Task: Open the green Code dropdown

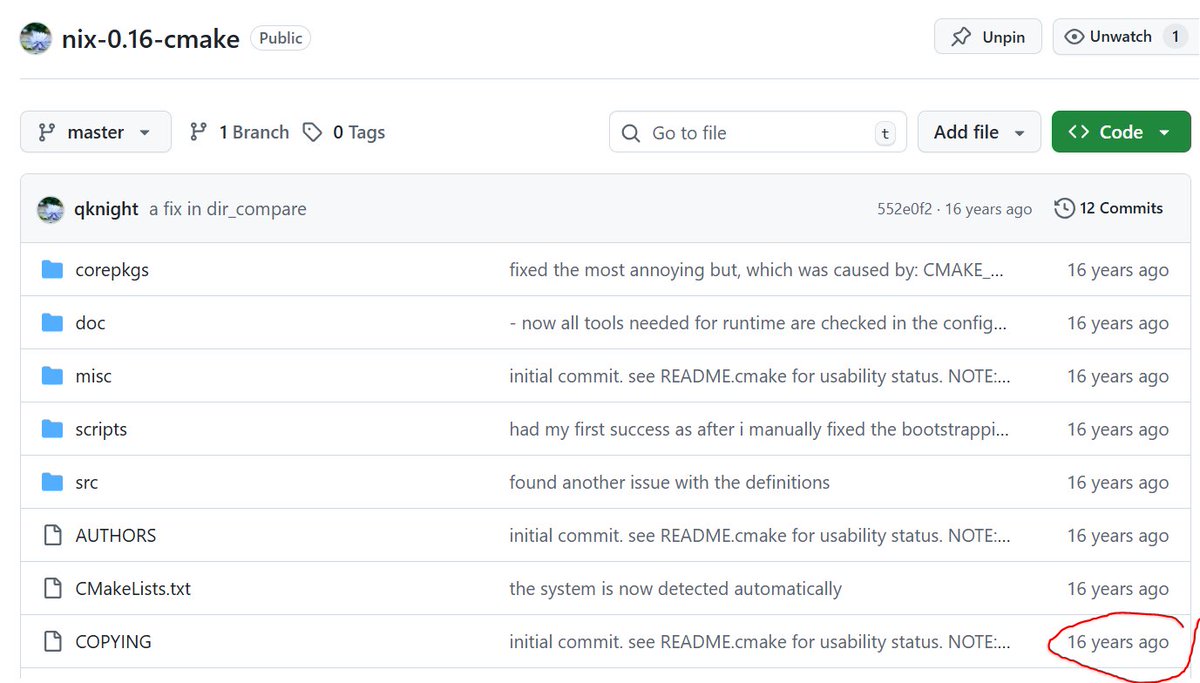Action: coord(1121,132)
